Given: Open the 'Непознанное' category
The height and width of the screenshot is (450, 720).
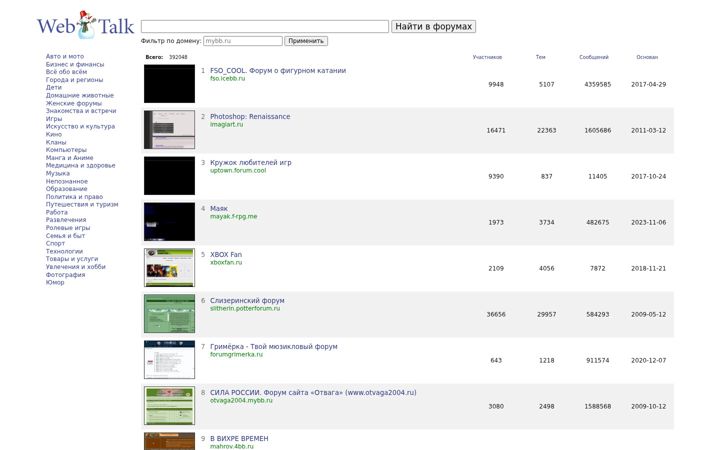Looking at the screenshot, I should click(x=67, y=181).
